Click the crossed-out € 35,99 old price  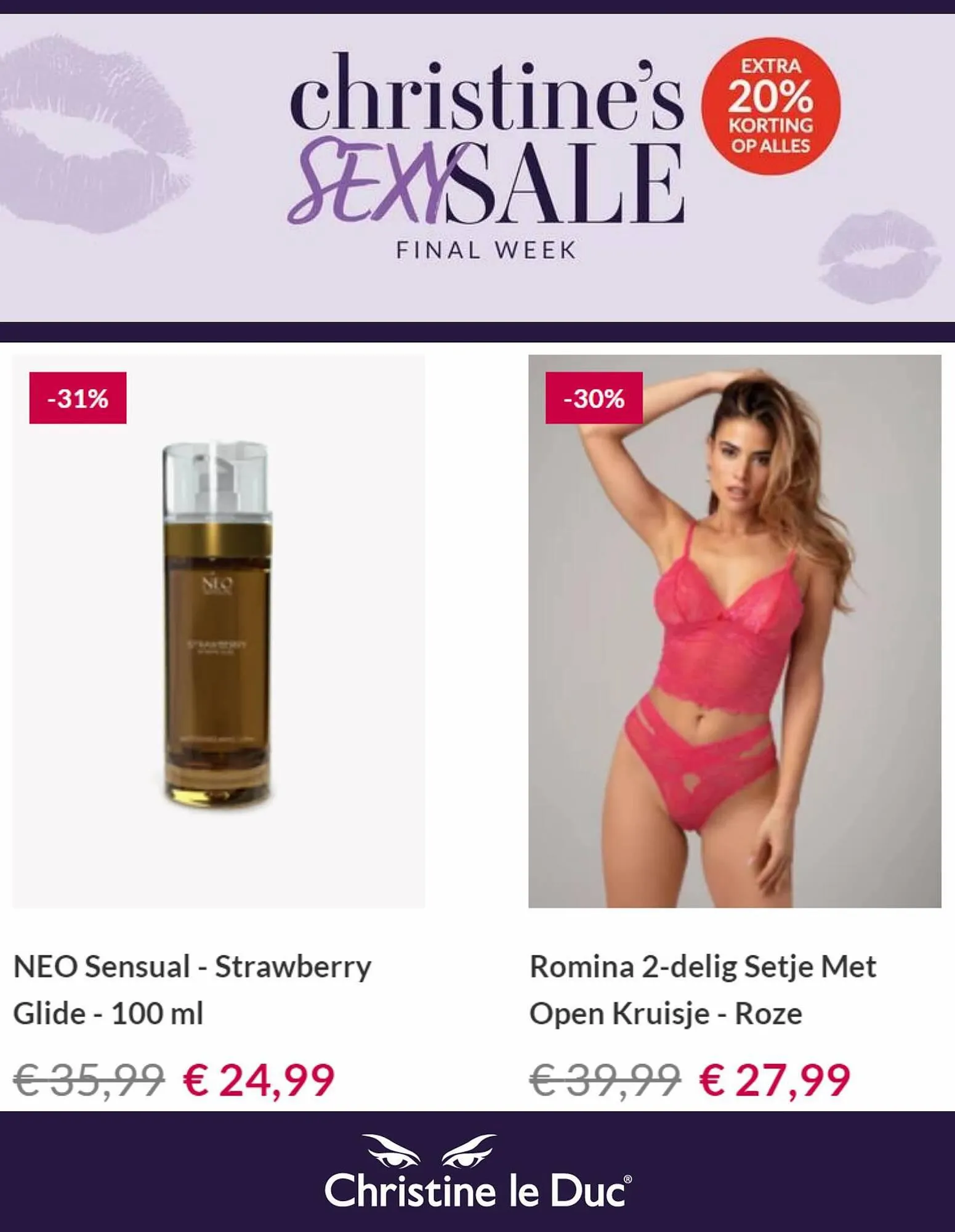click(89, 1080)
